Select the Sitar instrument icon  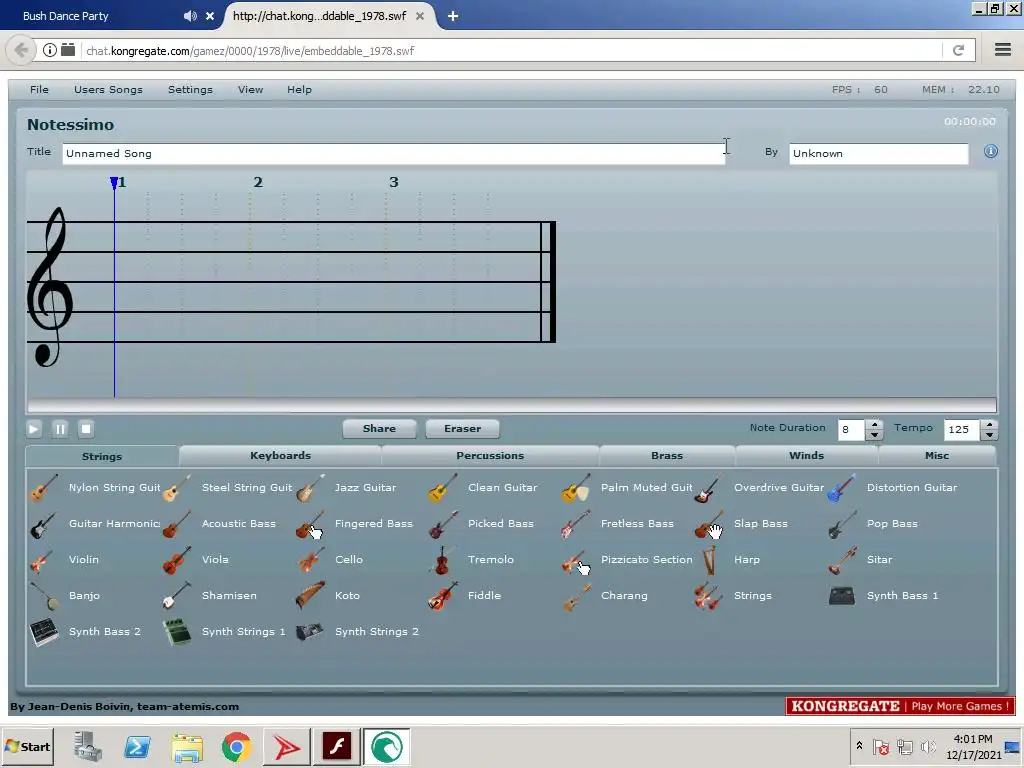(842, 560)
